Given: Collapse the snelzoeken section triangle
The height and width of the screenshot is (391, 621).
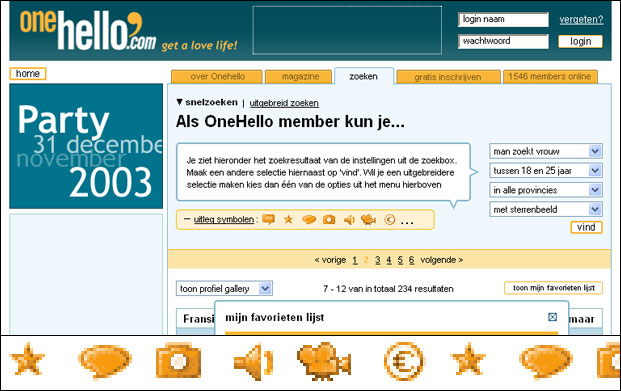Looking at the screenshot, I should [x=179, y=102].
